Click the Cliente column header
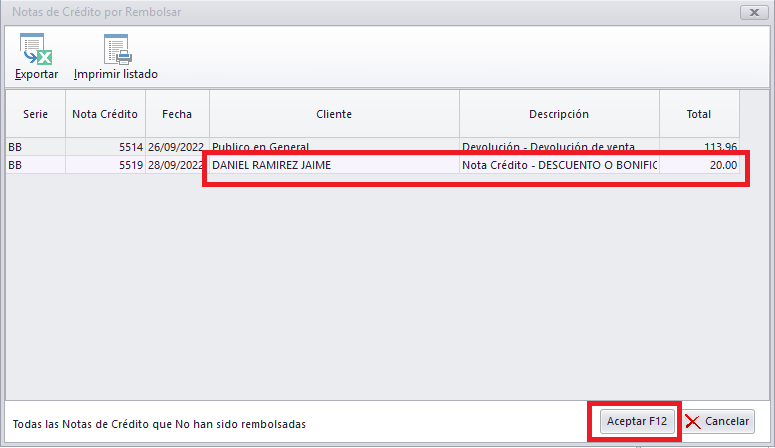The image size is (775, 448). tap(334, 114)
